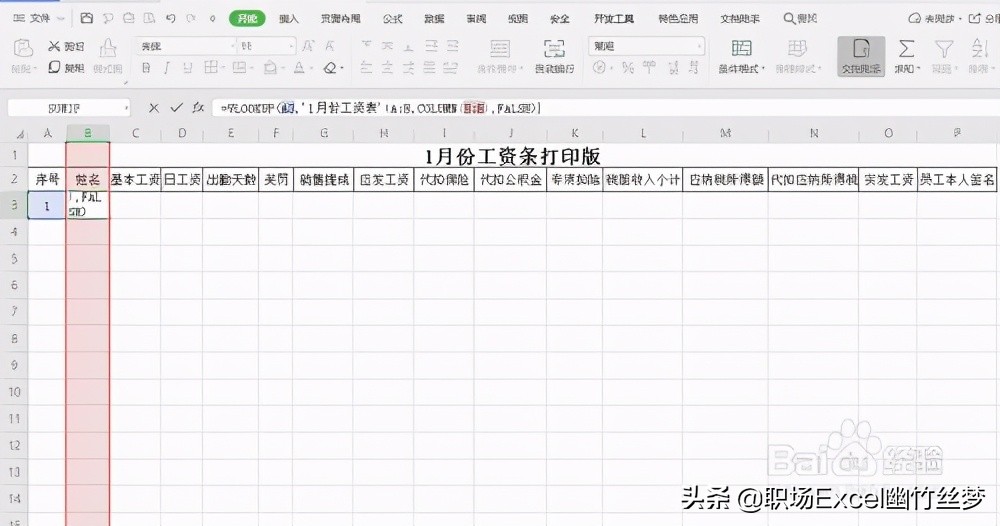Expand the Name Box dropdown arrow
Screen dimensions: 1000x526
coord(126,108)
